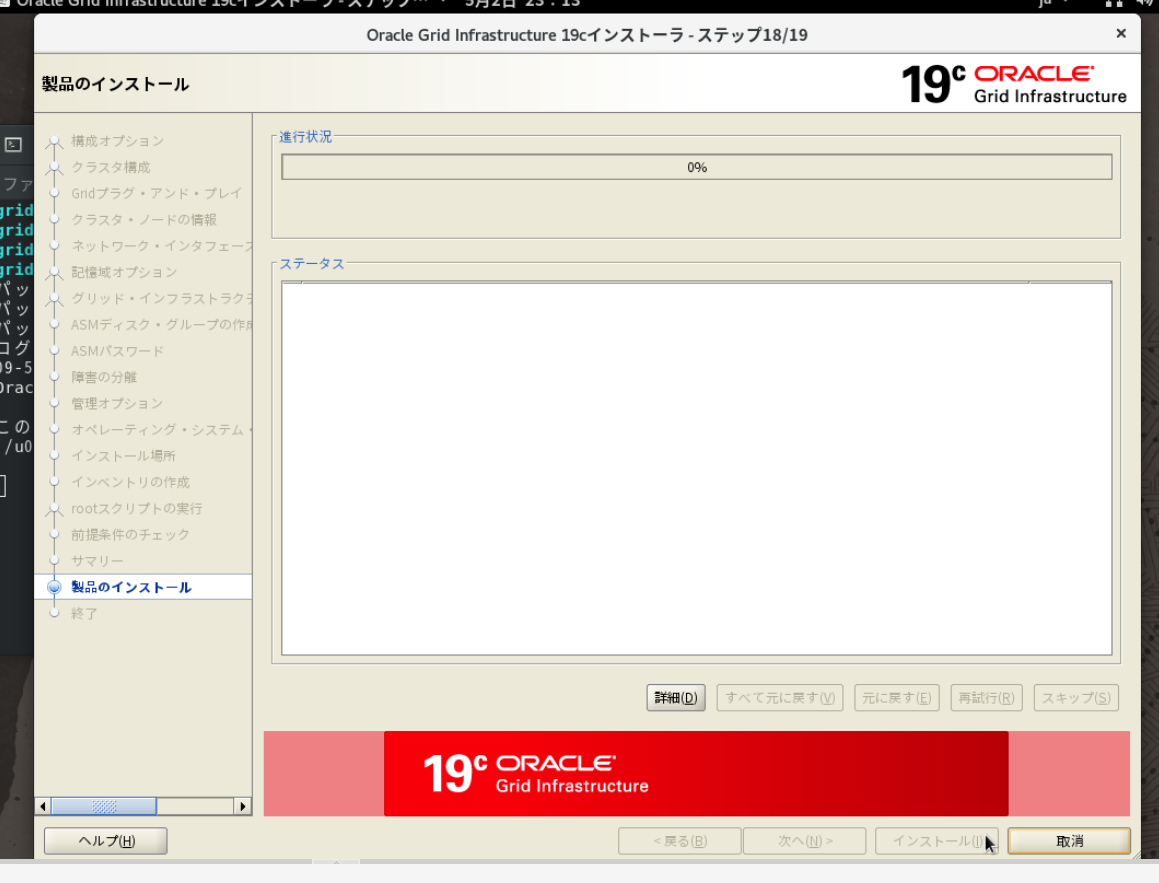The width and height of the screenshot is (1159, 883).
Task: Select the クラスタ・ノードの情報 step
Action: (144, 219)
